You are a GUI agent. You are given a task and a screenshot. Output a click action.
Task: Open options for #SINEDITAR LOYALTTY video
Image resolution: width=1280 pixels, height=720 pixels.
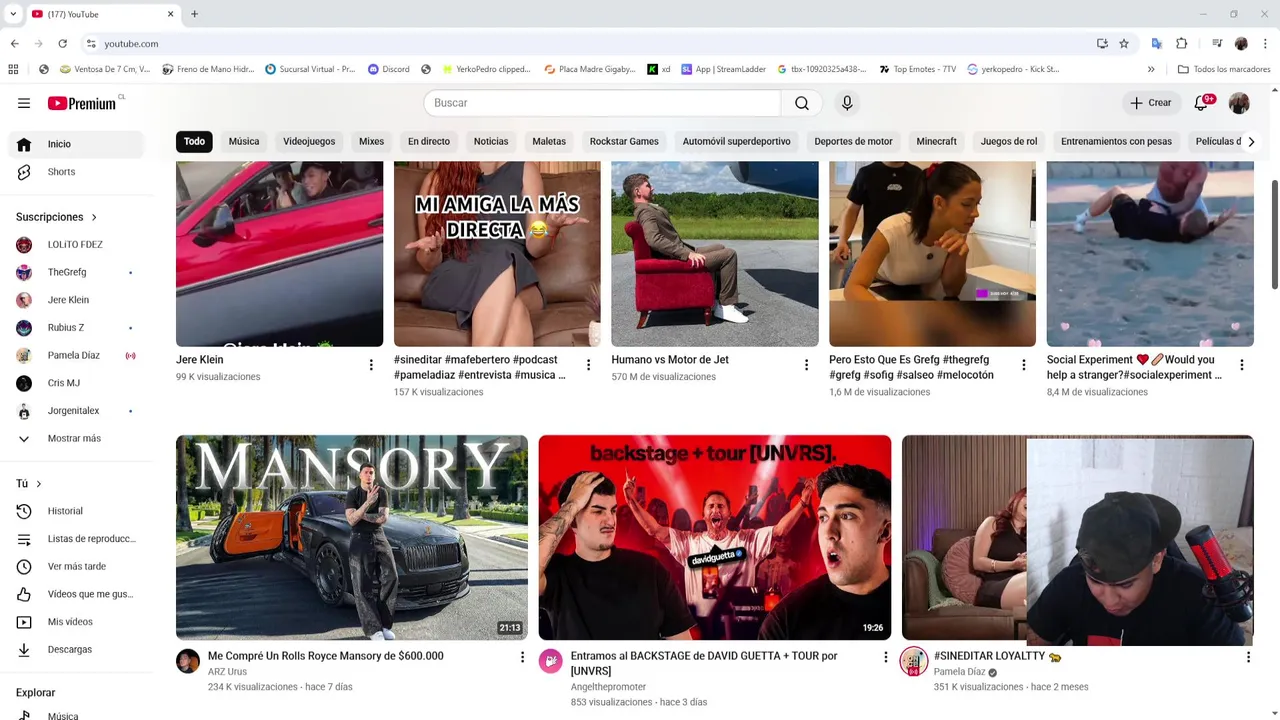pos(1247,657)
